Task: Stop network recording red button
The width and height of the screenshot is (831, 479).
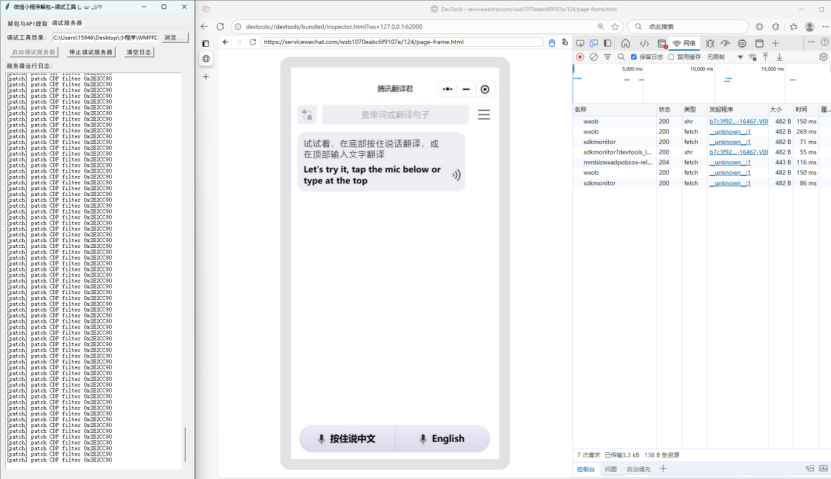Action: click(x=580, y=57)
